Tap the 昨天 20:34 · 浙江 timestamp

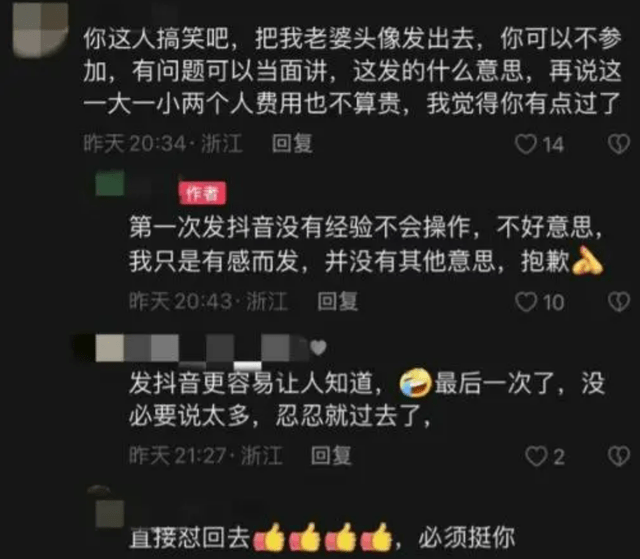(x=163, y=144)
